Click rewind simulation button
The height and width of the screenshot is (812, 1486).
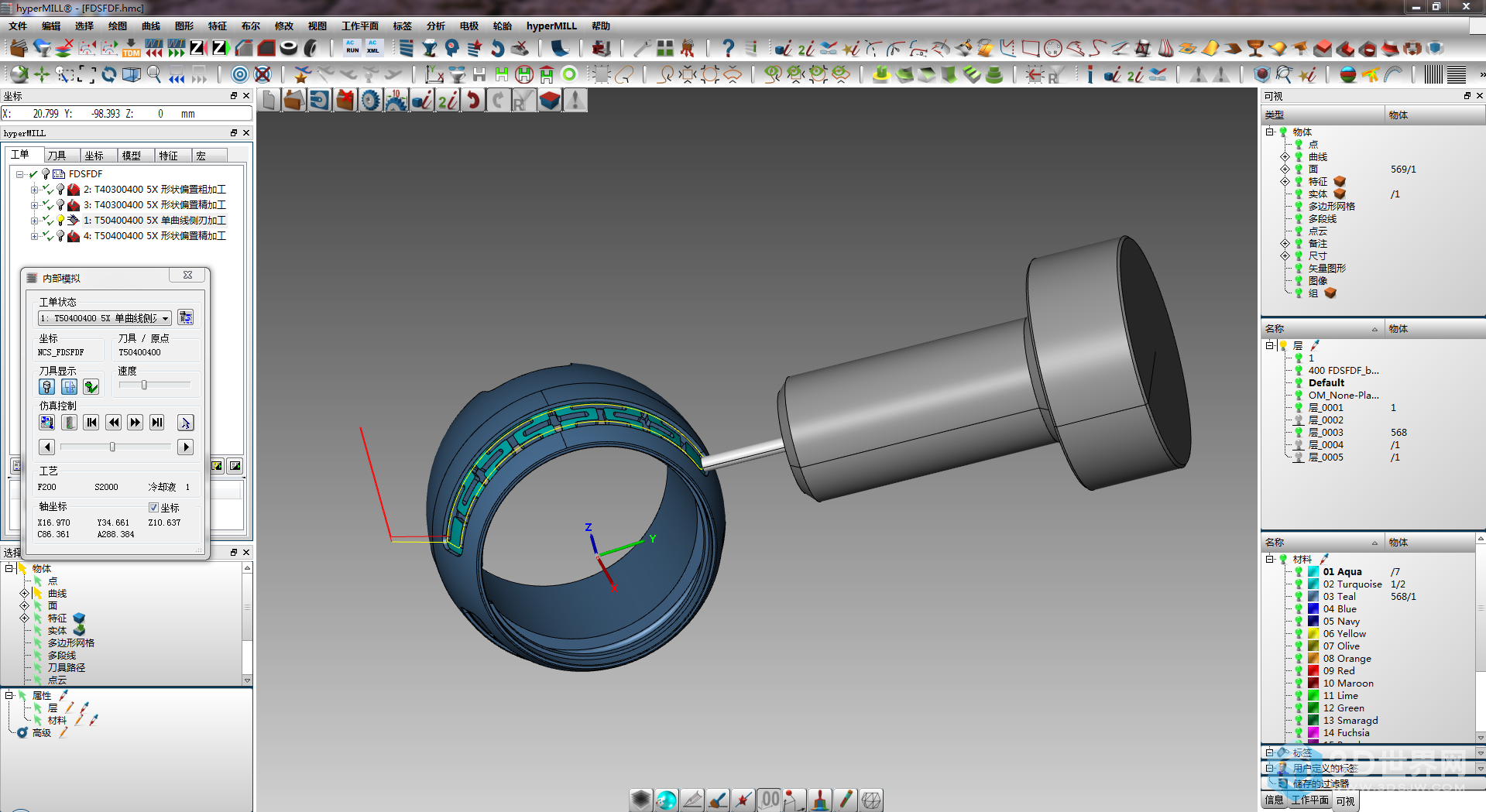point(114,422)
